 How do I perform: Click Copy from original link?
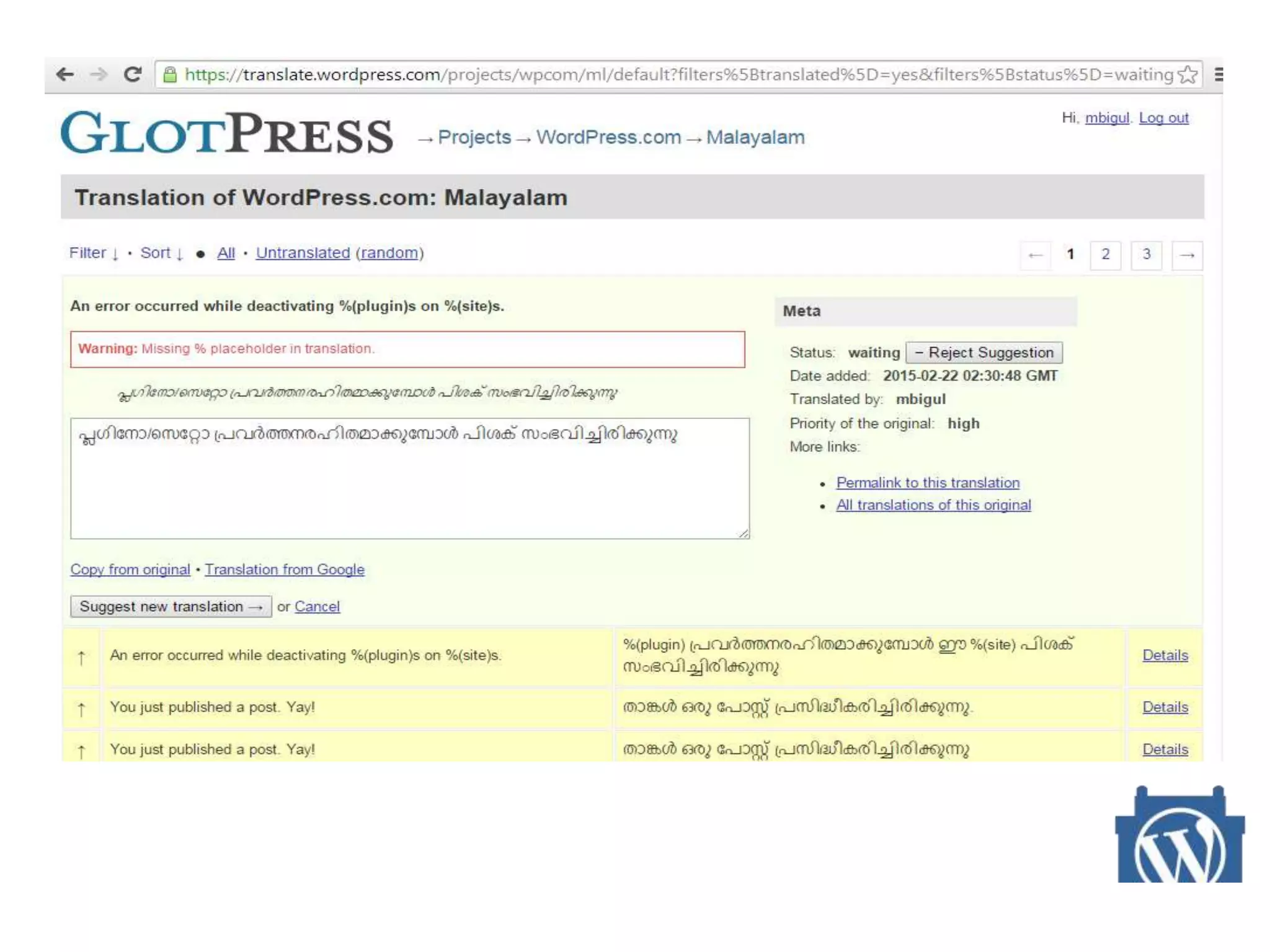click(130, 569)
